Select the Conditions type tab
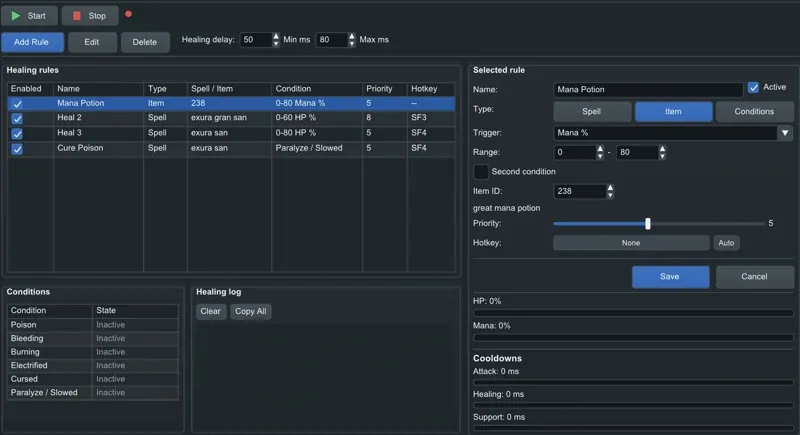 coord(754,112)
